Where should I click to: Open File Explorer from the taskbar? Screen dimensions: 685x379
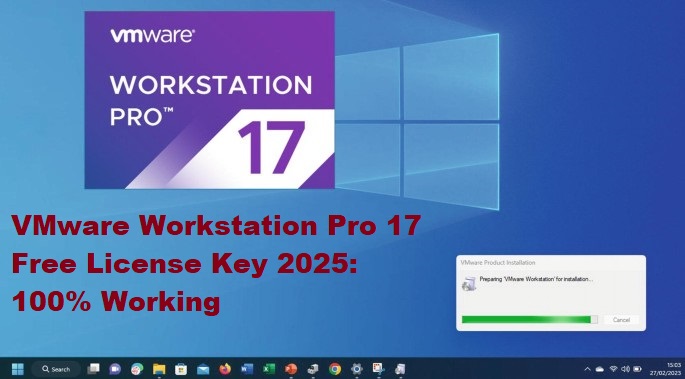(159, 369)
